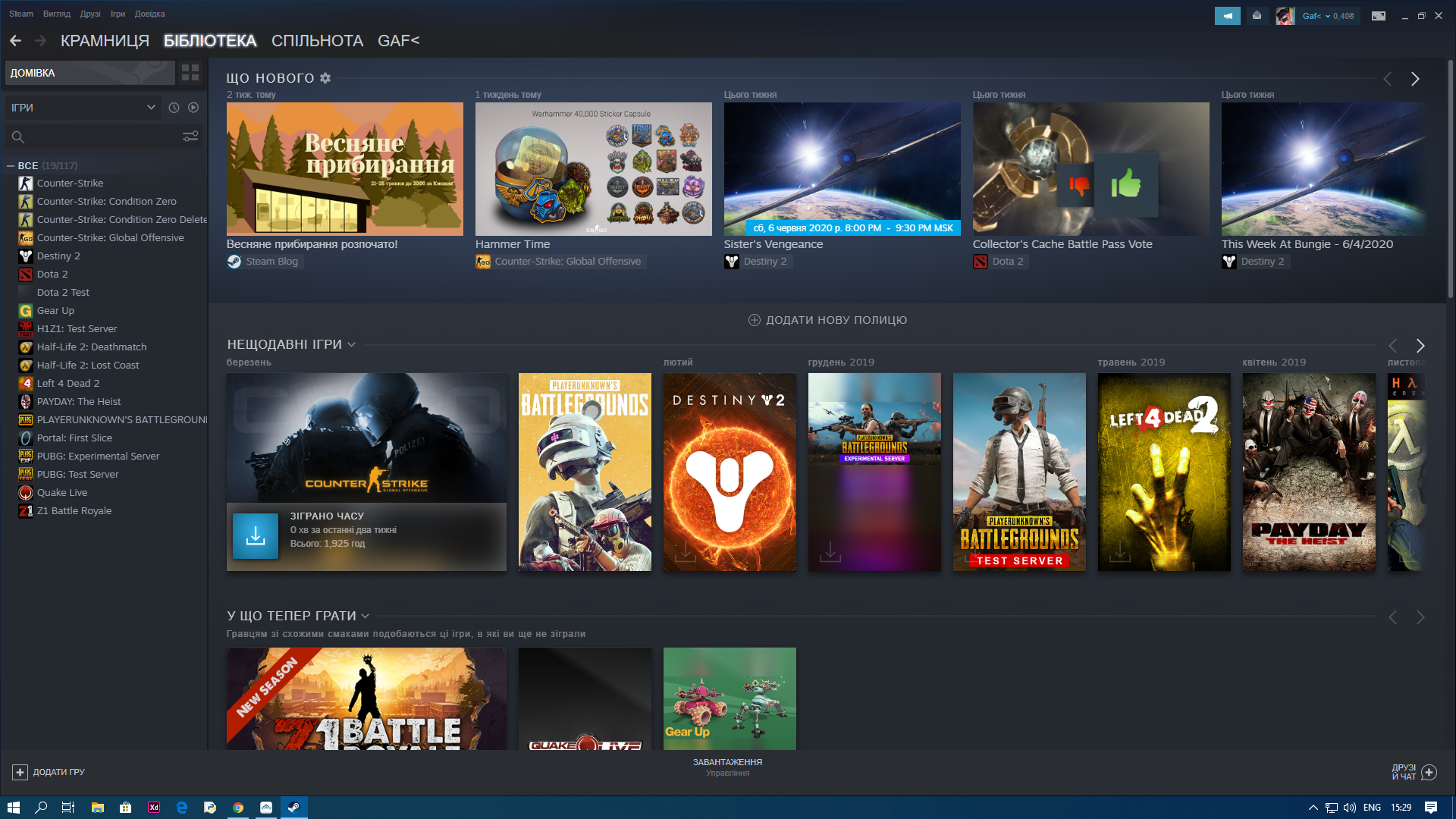Click the main page vertical scrollbar
1456x819 pixels.
tap(1451, 179)
